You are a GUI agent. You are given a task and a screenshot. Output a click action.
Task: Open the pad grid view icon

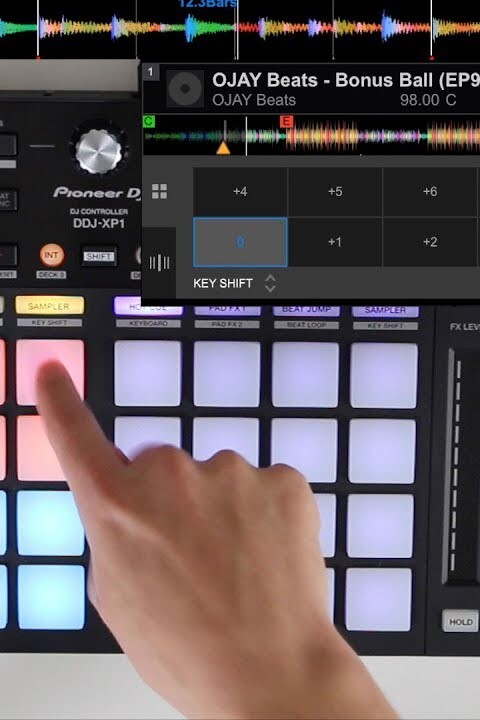click(x=159, y=191)
